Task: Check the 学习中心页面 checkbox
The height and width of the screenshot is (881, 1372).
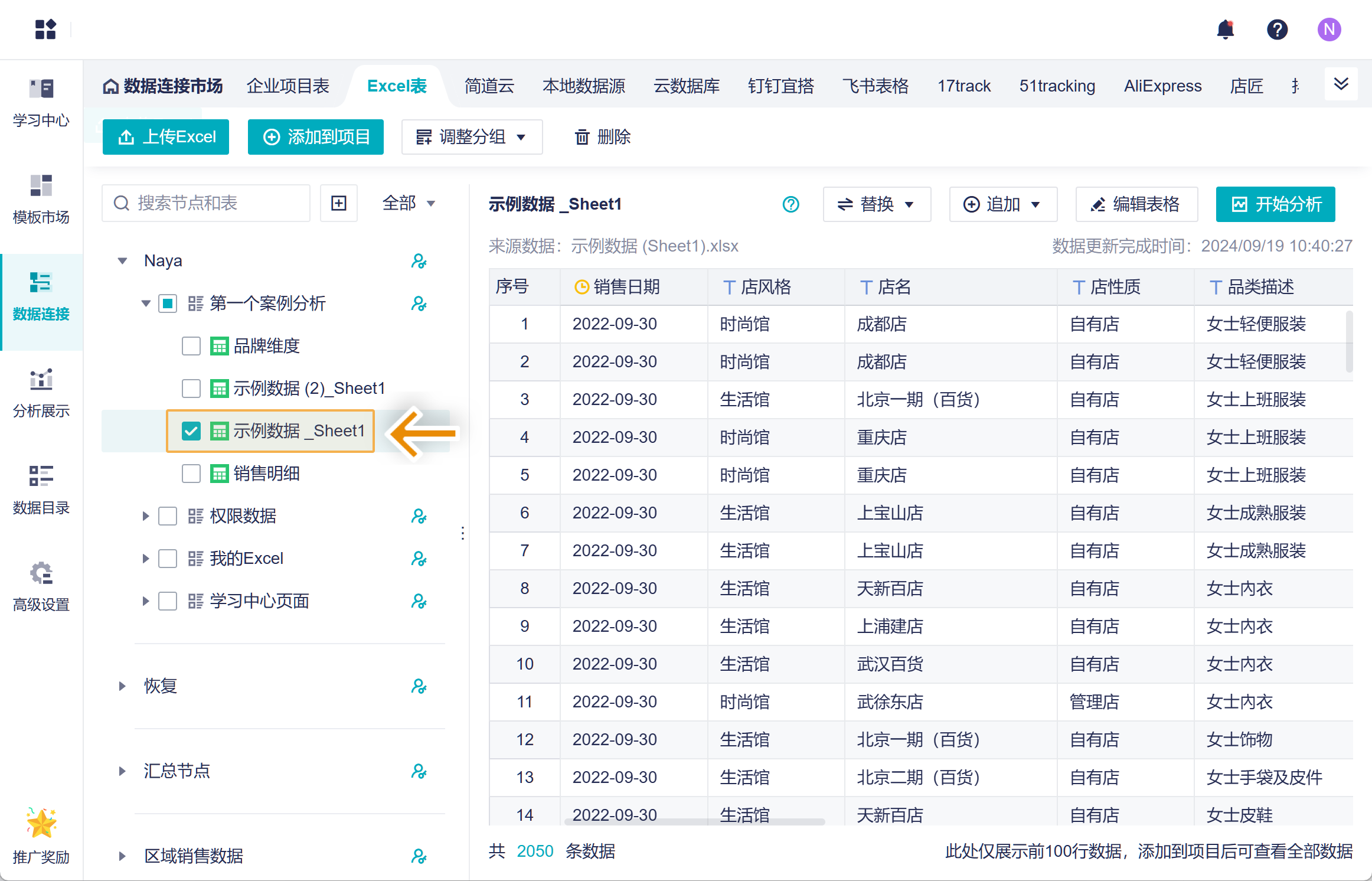Action: click(168, 601)
